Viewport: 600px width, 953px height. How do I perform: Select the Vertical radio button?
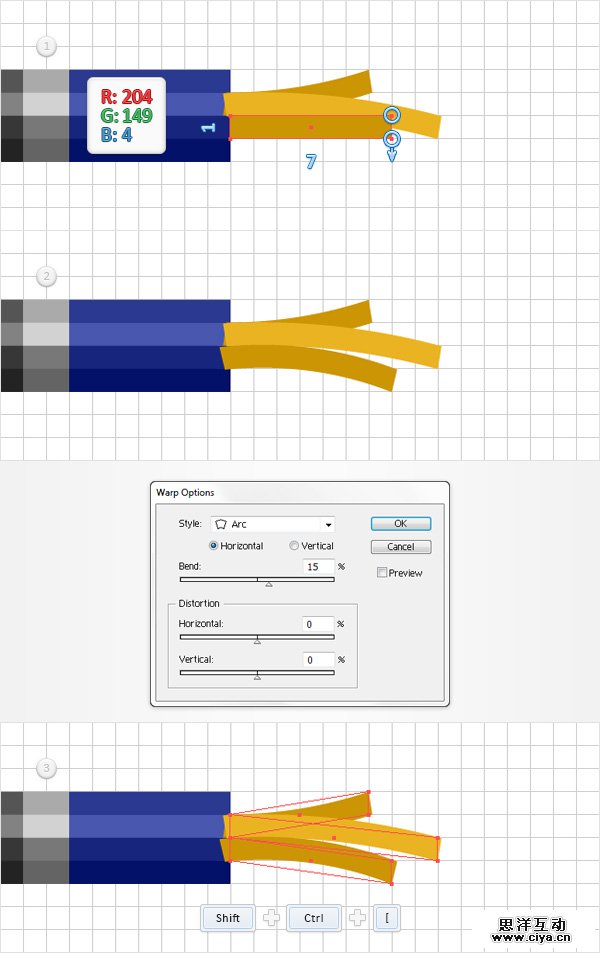coord(294,546)
